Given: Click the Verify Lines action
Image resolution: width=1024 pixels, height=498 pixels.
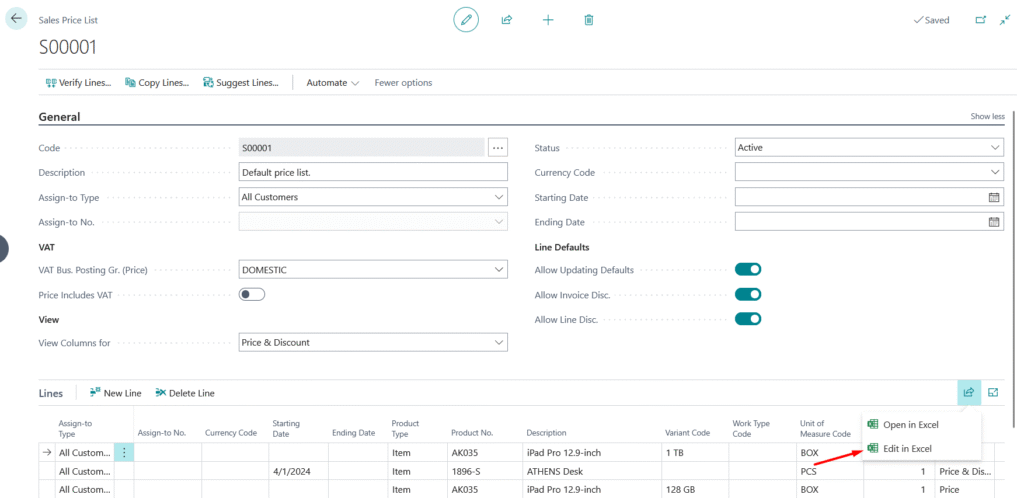Looking at the screenshot, I should tap(78, 83).
